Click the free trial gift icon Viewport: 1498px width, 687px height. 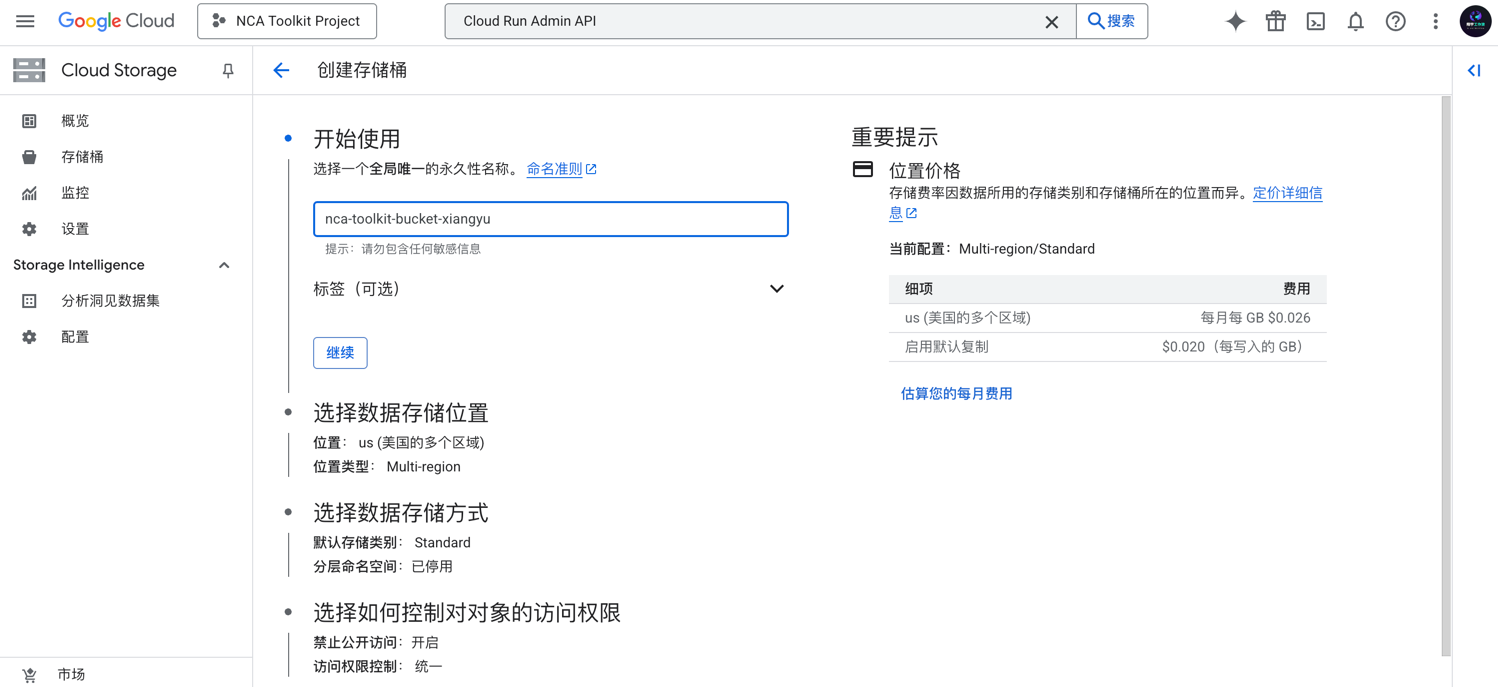coord(1275,20)
